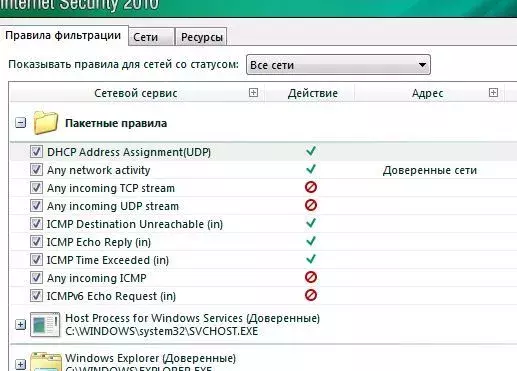Select the ICMP Destination Unreachable (in) text
Viewport: 517px width, 371px height.
point(135,224)
